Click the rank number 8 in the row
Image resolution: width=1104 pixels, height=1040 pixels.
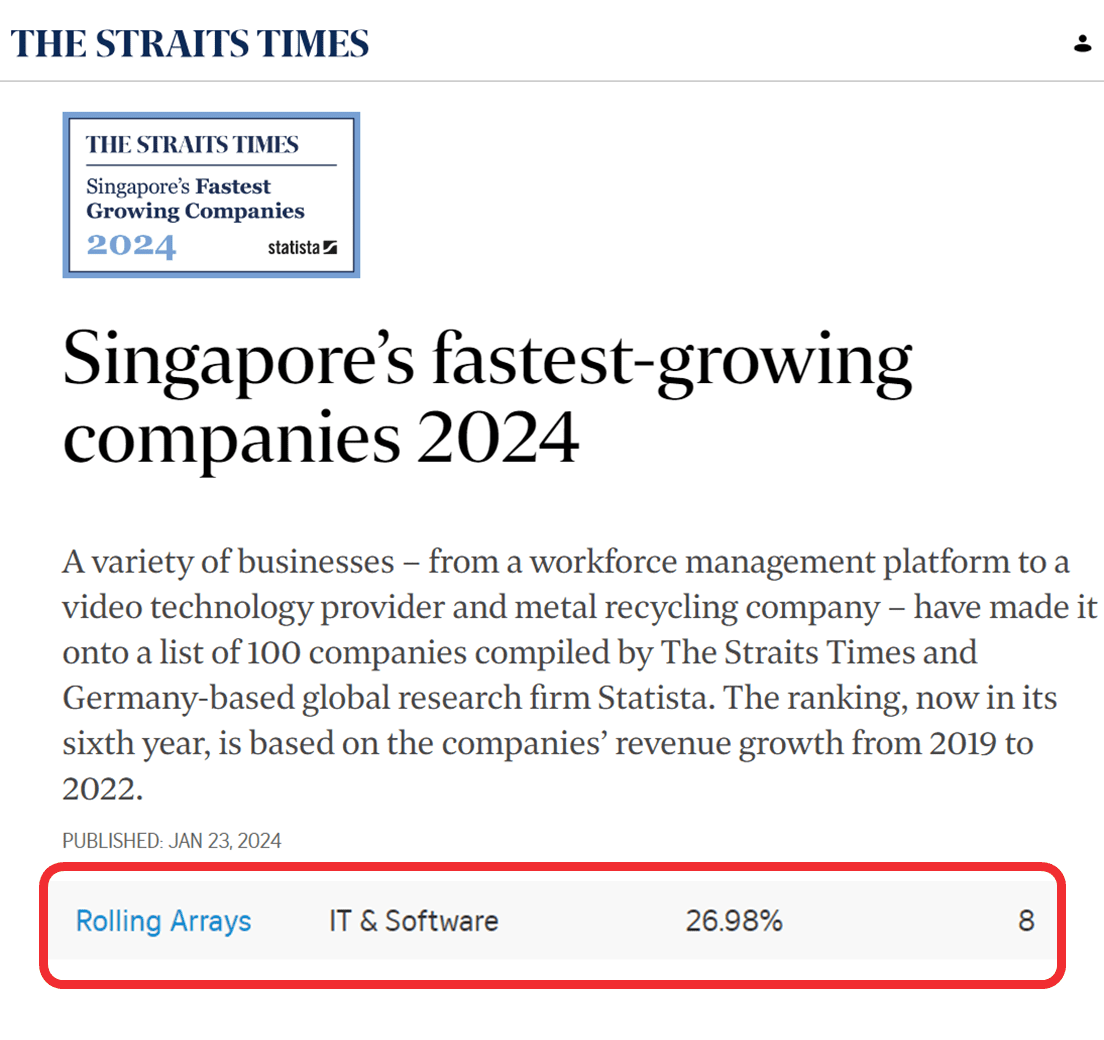pos(1027,921)
